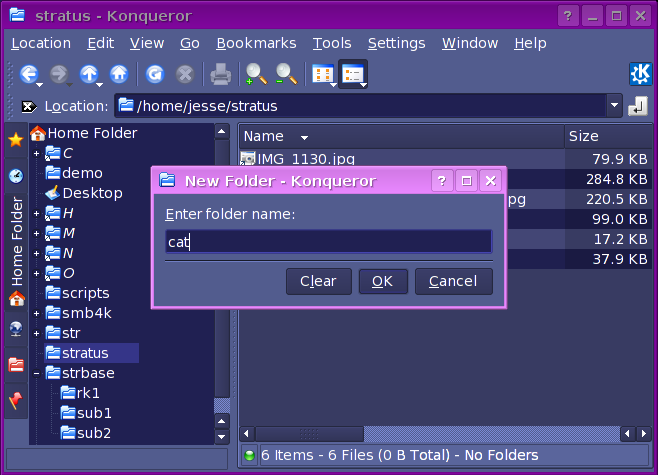Expand the H folder in tree
The image size is (658, 475).
point(37,214)
